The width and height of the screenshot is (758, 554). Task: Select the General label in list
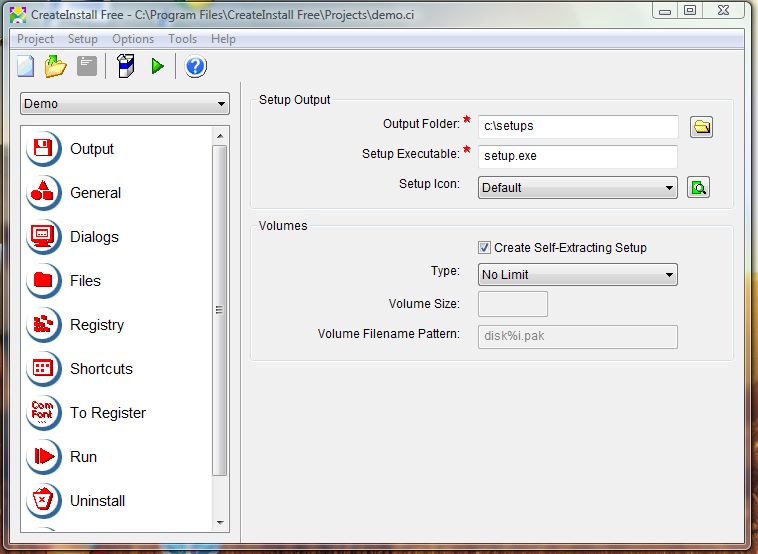tap(95, 193)
